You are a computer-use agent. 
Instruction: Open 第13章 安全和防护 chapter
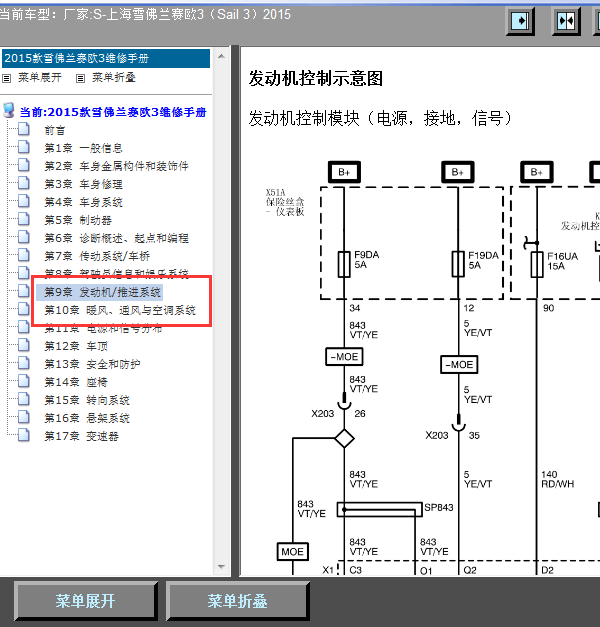[x=92, y=364]
